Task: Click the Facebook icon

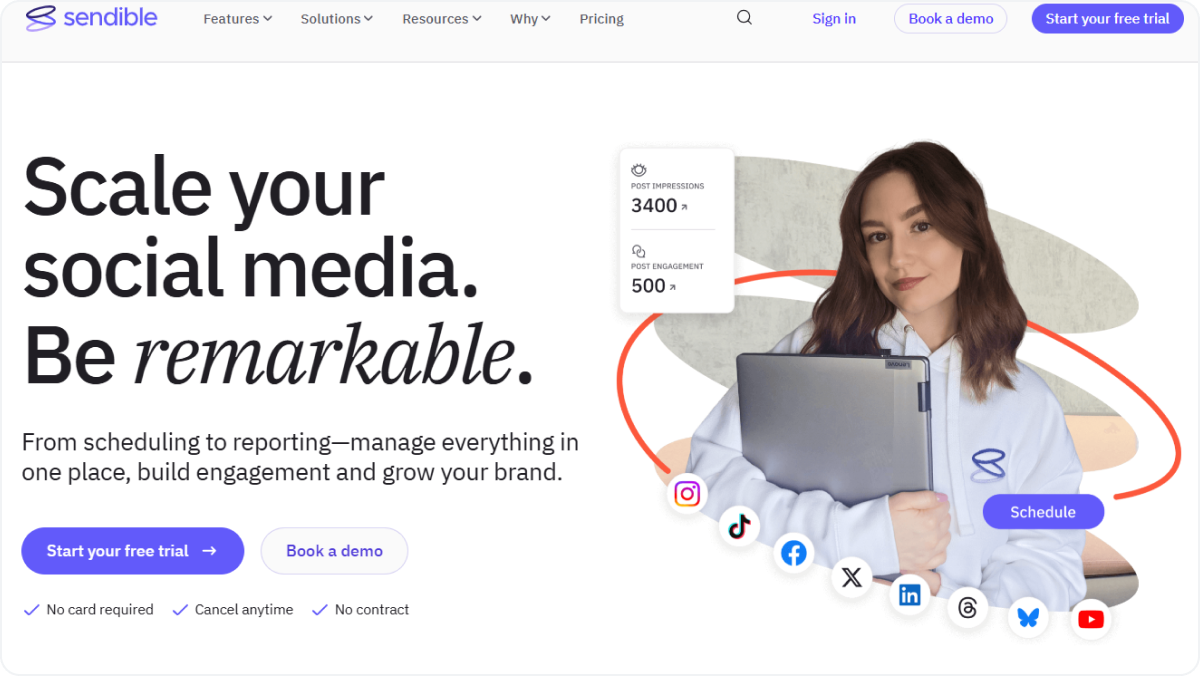Action: pos(794,553)
